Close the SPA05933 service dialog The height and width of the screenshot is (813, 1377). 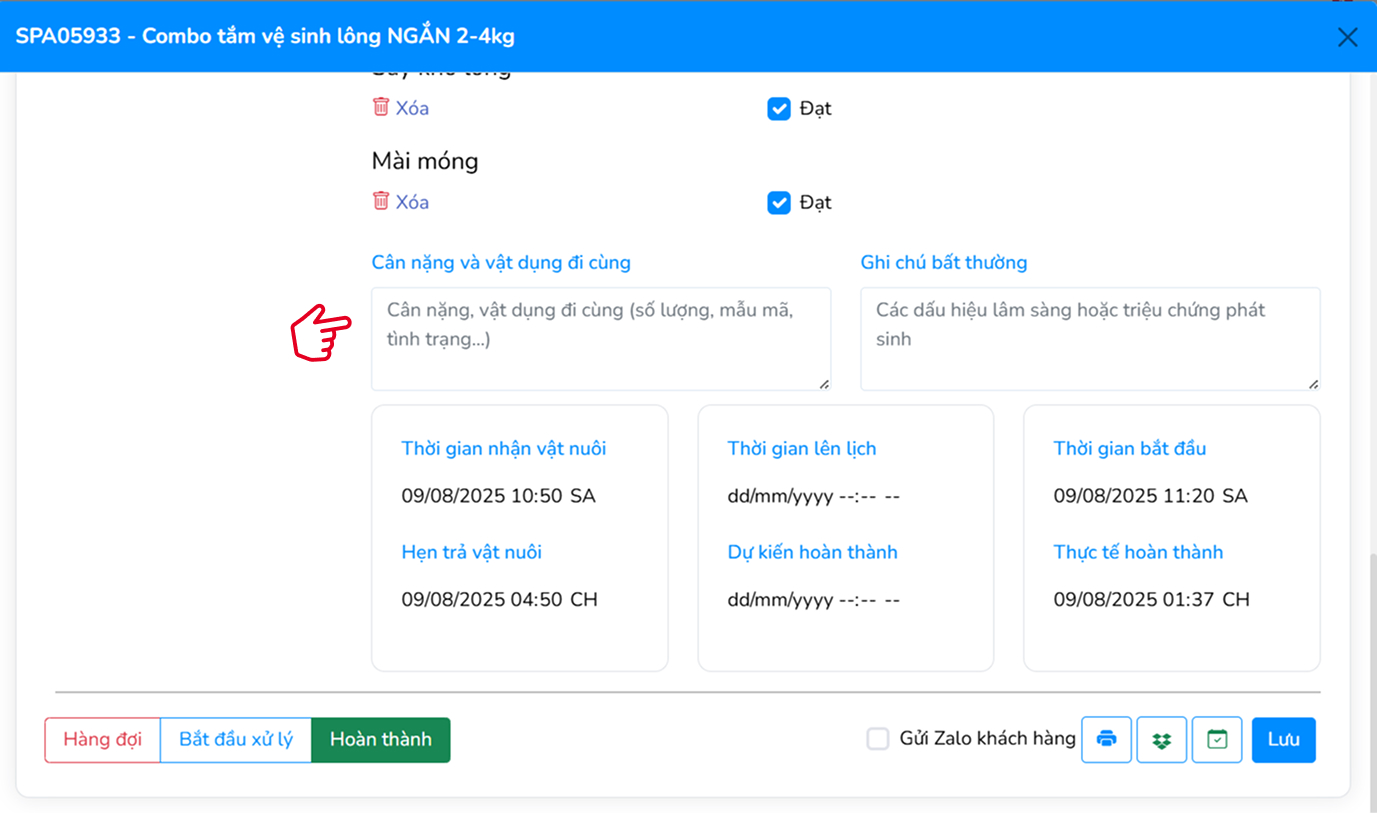click(1348, 36)
